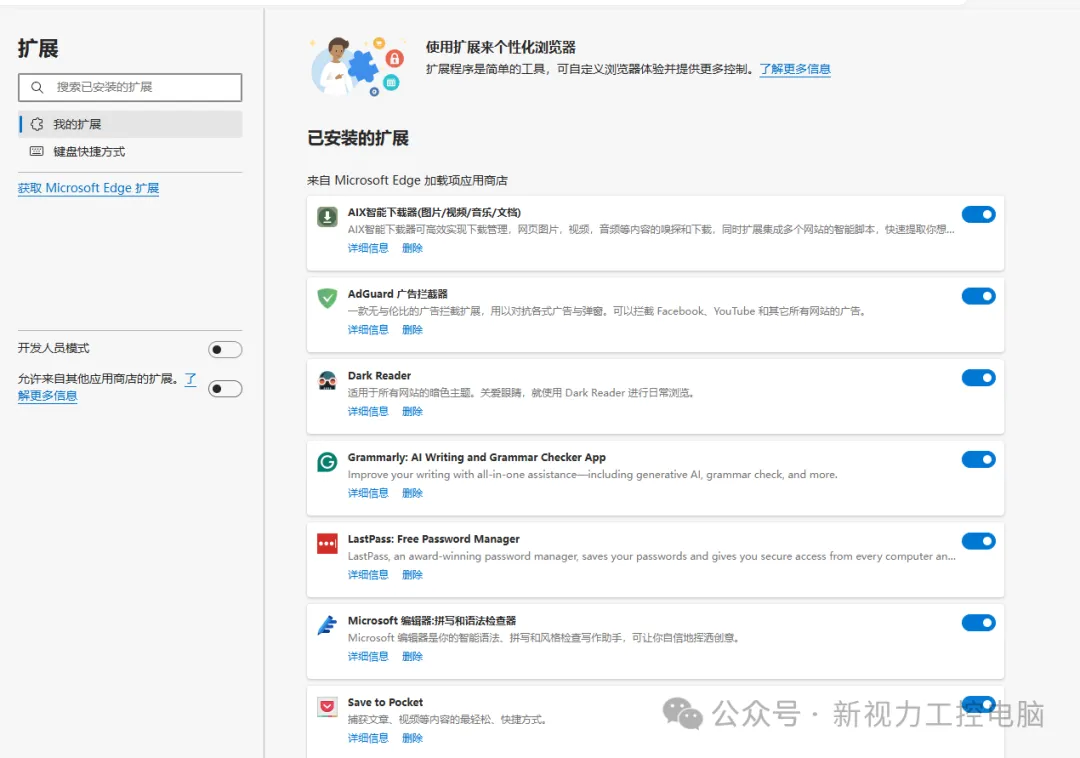Click the search magnifier icon

(37, 87)
